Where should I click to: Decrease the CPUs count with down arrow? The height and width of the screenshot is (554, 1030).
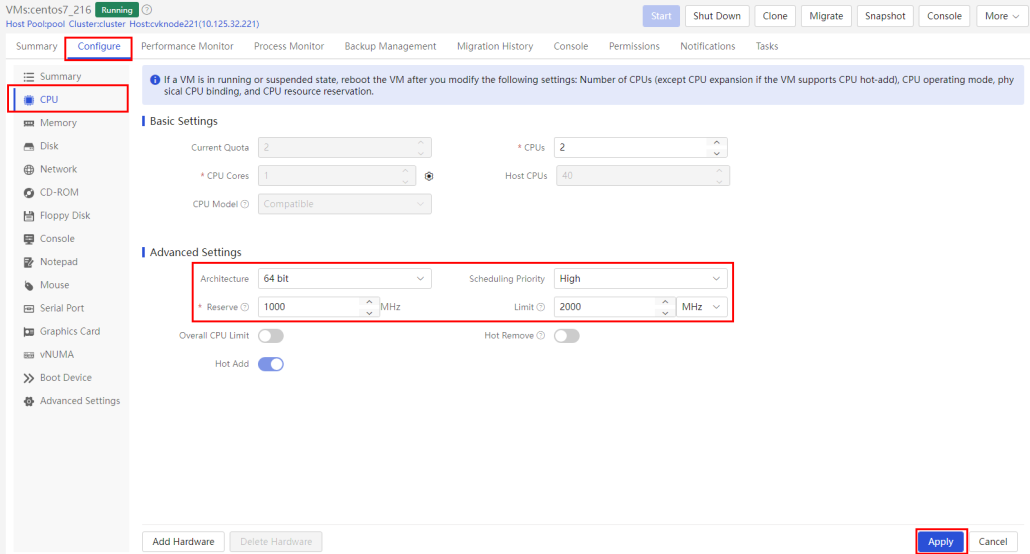coord(717,152)
